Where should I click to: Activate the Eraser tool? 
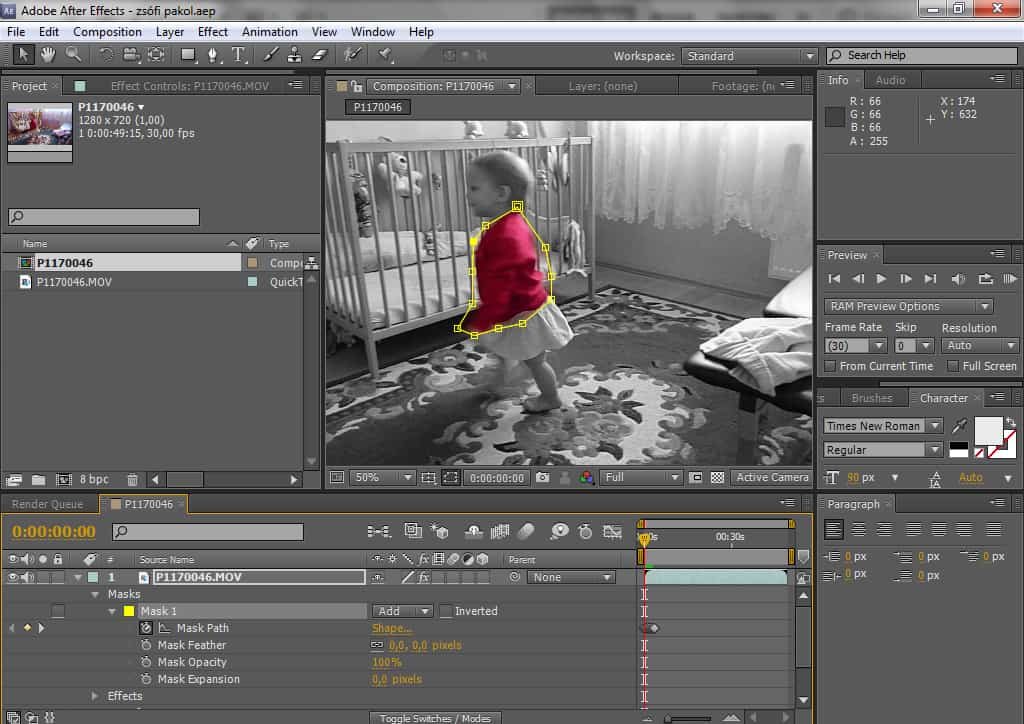[x=320, y=55]
